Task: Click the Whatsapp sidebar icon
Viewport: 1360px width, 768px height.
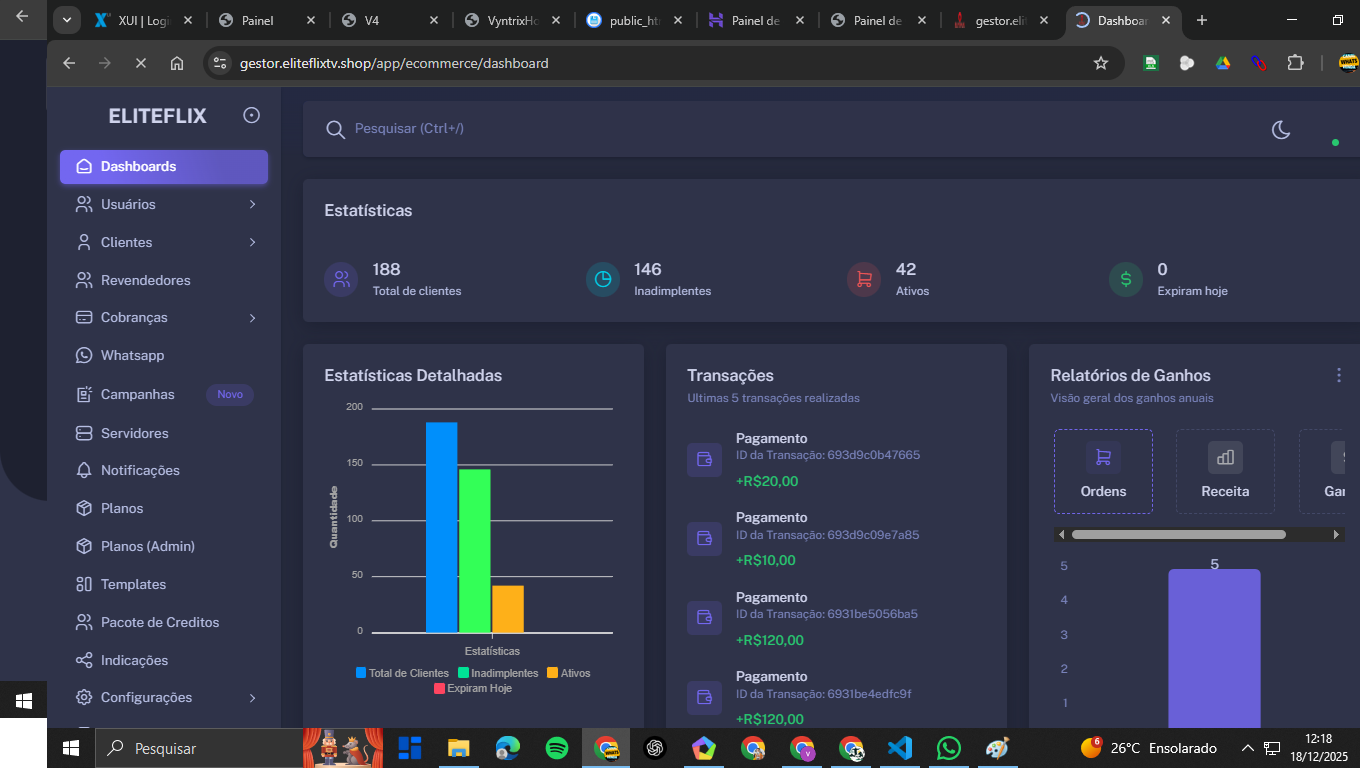Action: (84, 356)
